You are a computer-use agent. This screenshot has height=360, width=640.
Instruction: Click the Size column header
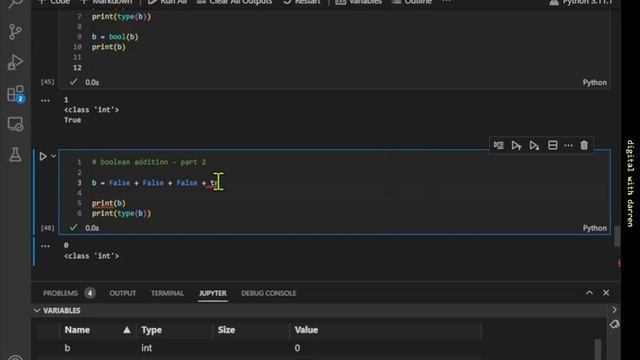(x=226, y=330)
